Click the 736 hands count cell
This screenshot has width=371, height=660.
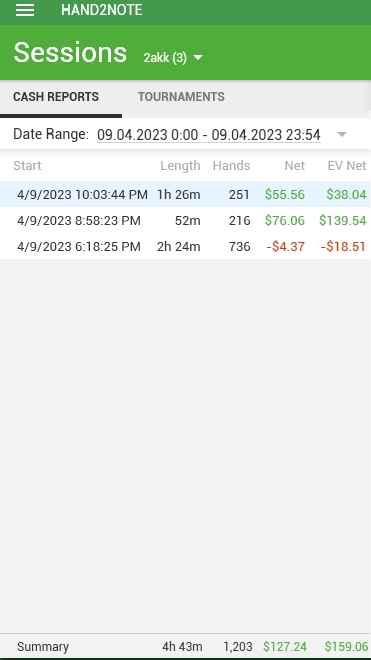240,246
